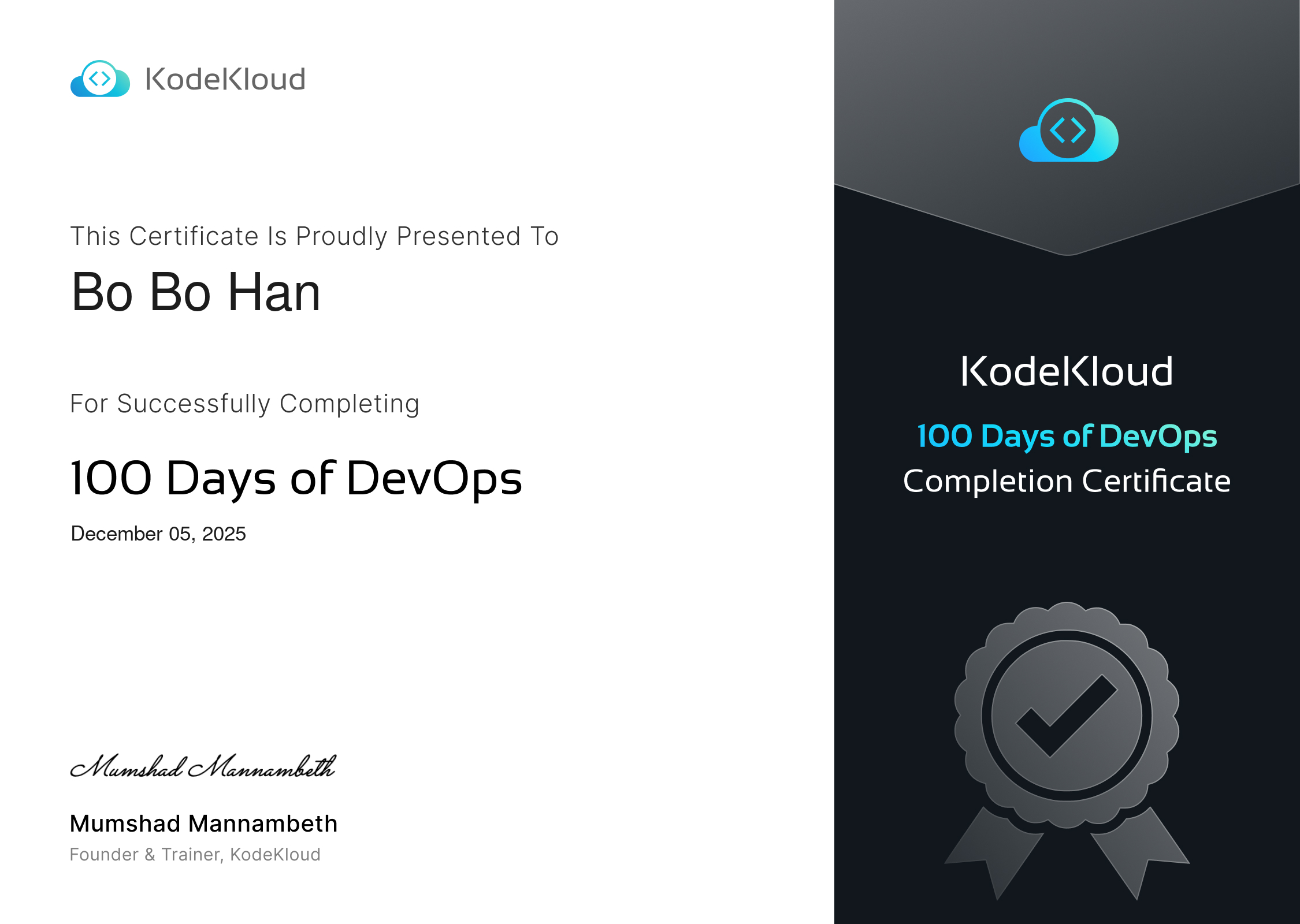This screenshot has width=1300, height=924.
Task: Click the gray KodeKloud wordmark at top-left
Action: pos(225,79)
